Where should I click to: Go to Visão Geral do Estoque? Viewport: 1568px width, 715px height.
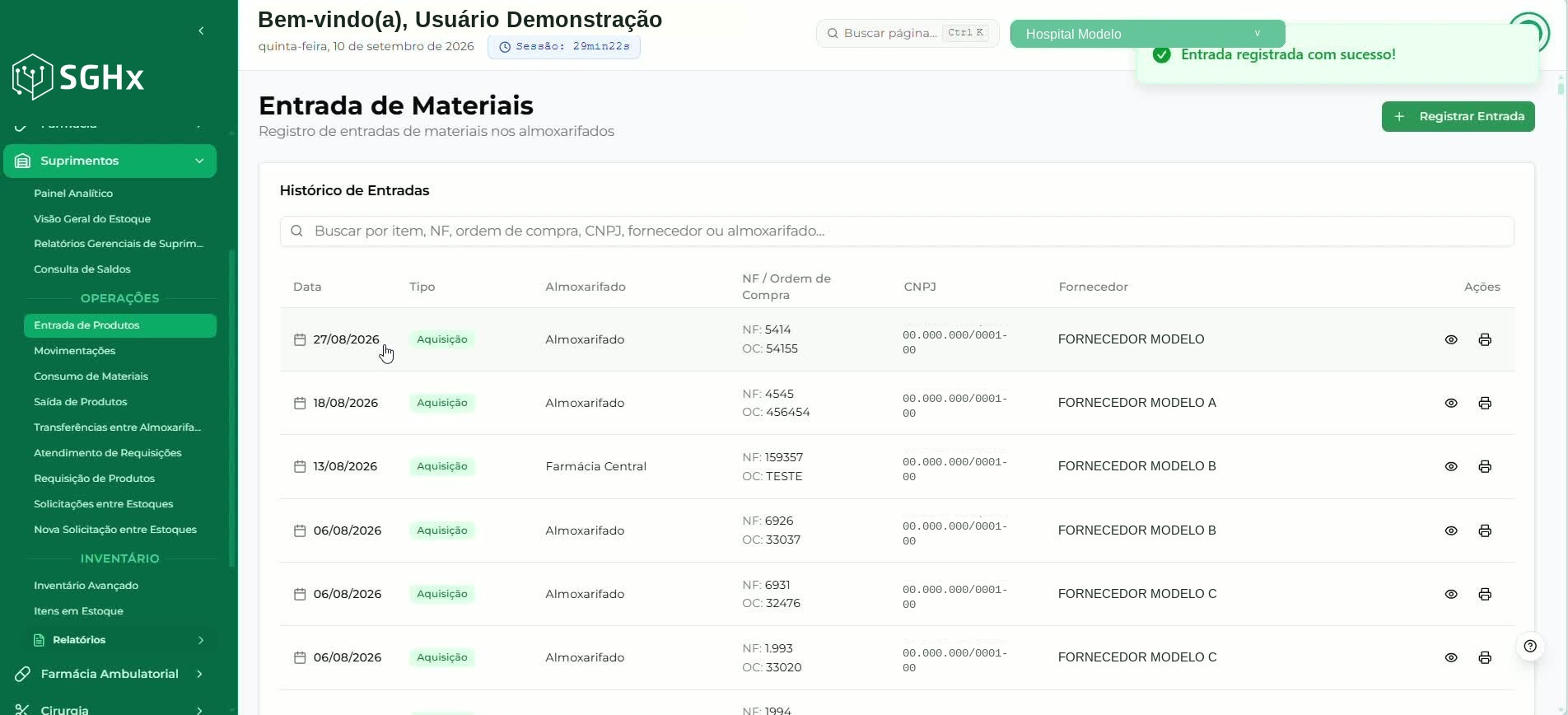pos(92,219)
